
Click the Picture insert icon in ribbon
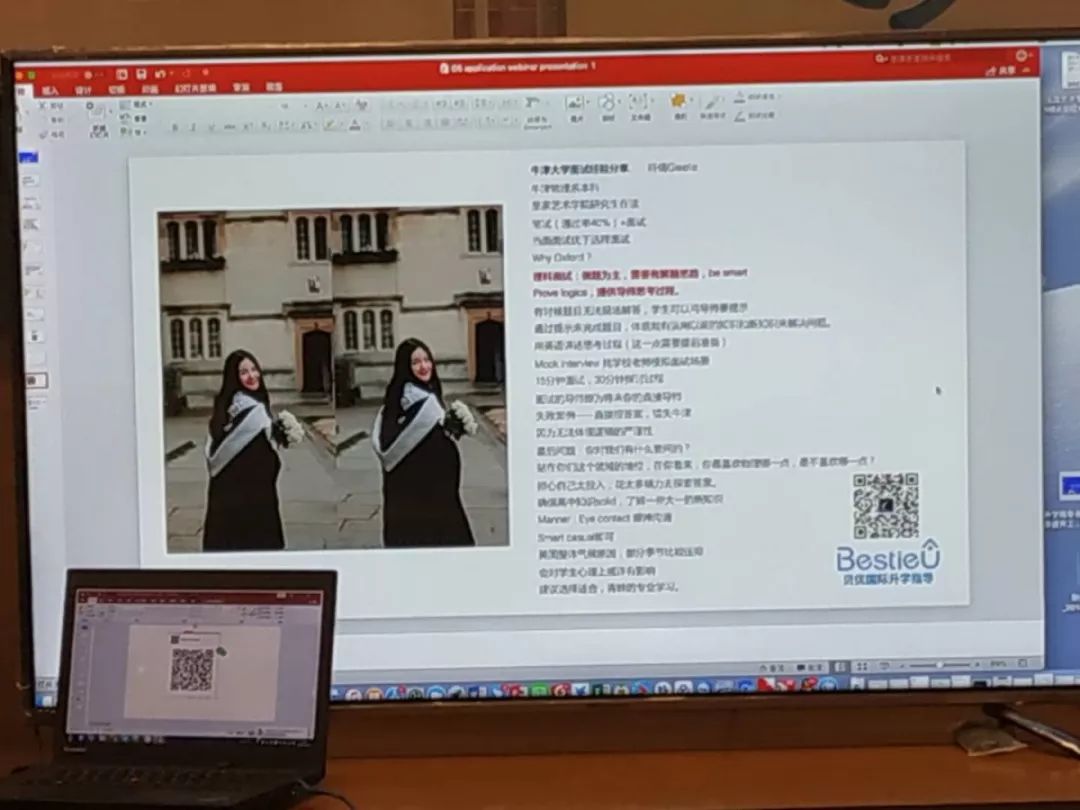coord(575,104)
